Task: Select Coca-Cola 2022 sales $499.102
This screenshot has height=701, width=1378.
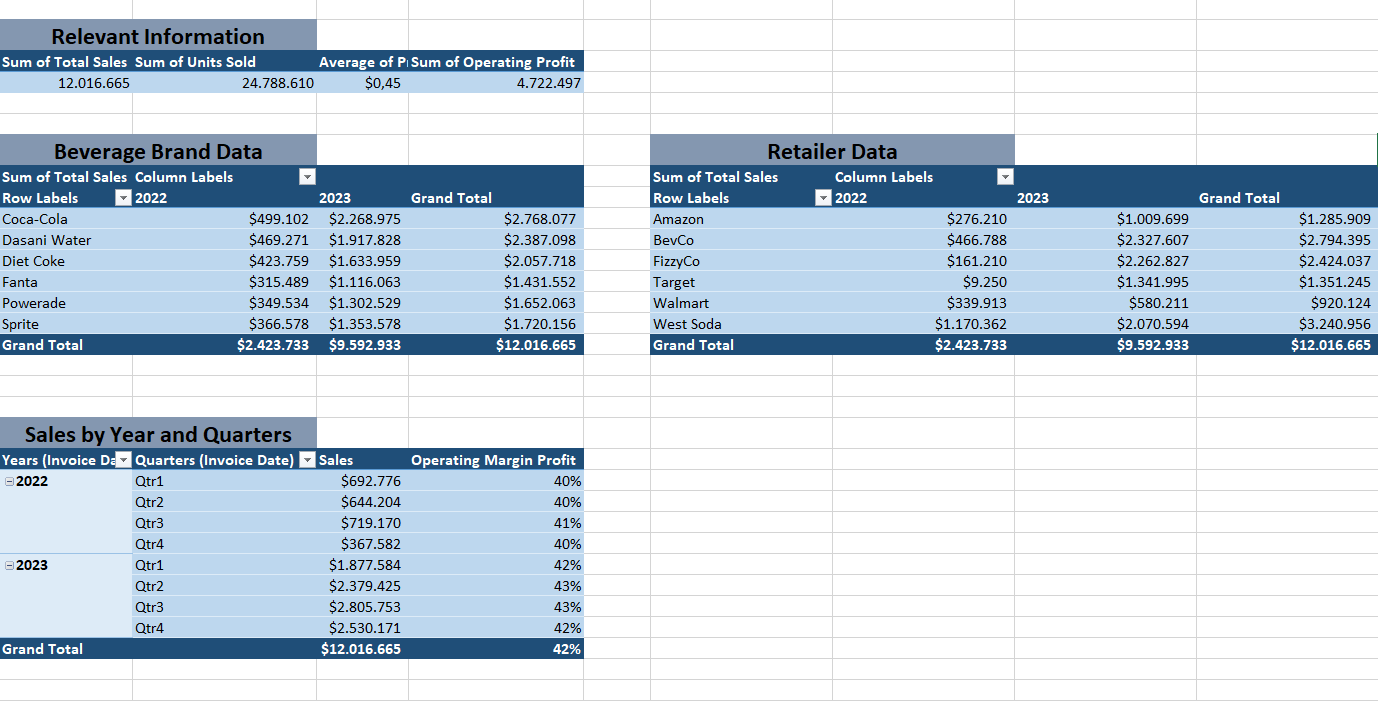Action: [x=225, y=219]
